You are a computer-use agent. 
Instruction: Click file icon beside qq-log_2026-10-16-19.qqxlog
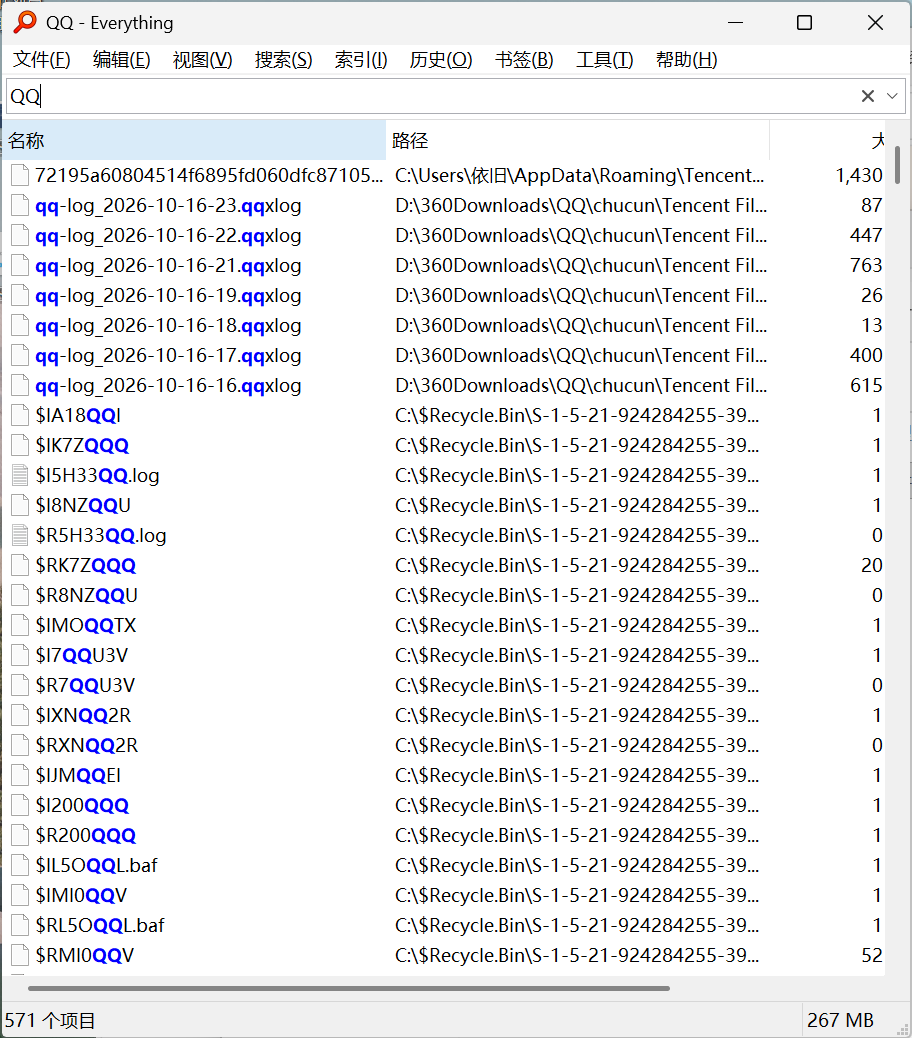tap(21, 295)
